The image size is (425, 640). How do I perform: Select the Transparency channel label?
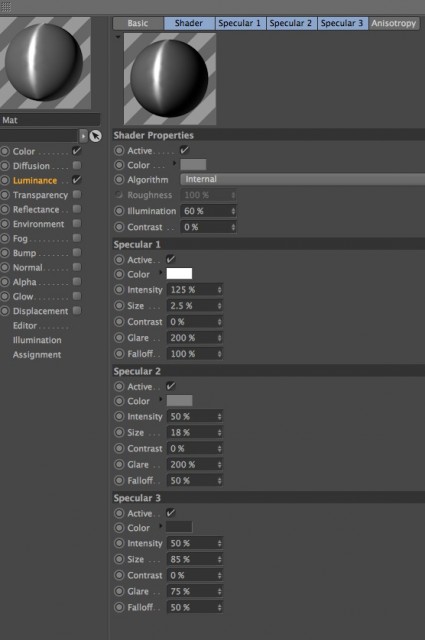(40, 195)
